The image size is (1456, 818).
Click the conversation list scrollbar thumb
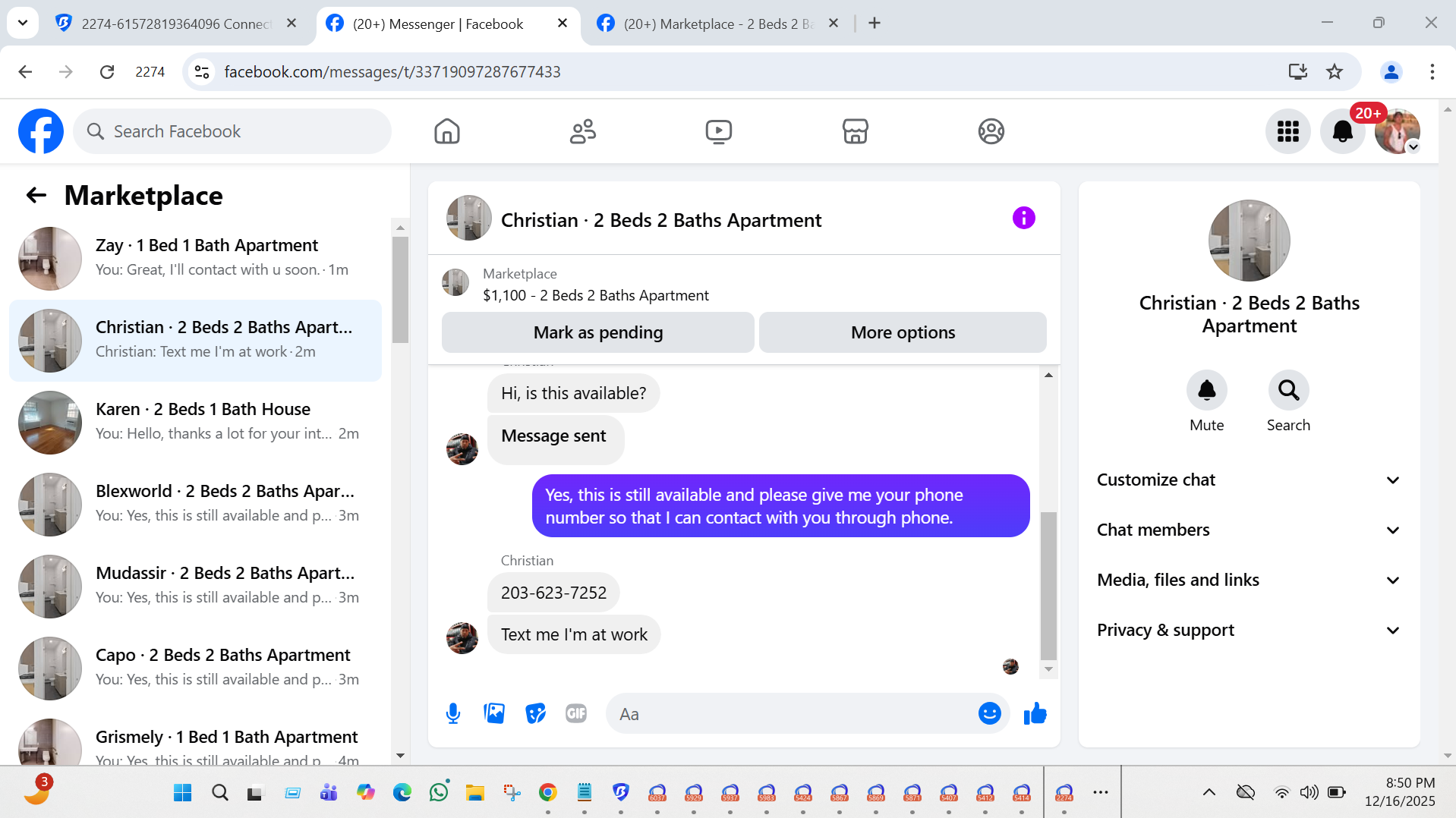tap(400, 289)
